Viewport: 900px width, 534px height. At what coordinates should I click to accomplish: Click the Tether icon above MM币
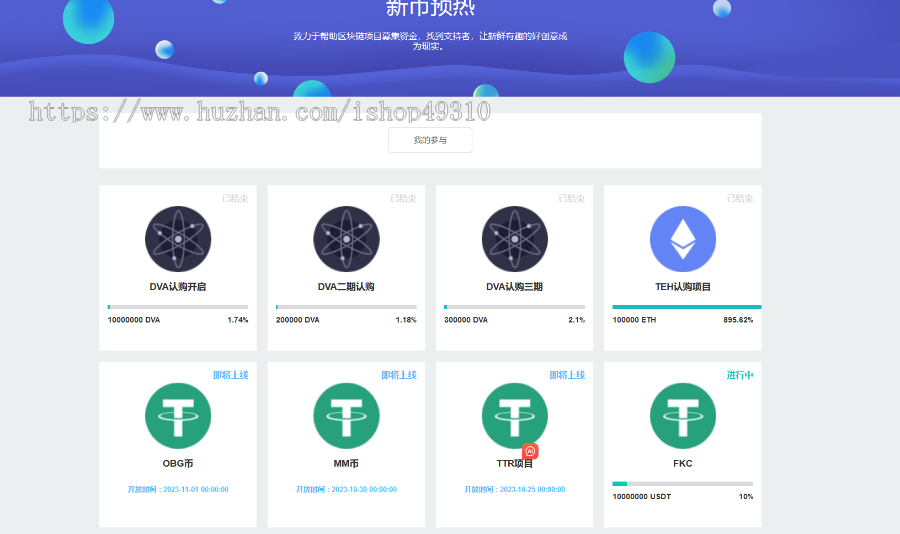346,416
